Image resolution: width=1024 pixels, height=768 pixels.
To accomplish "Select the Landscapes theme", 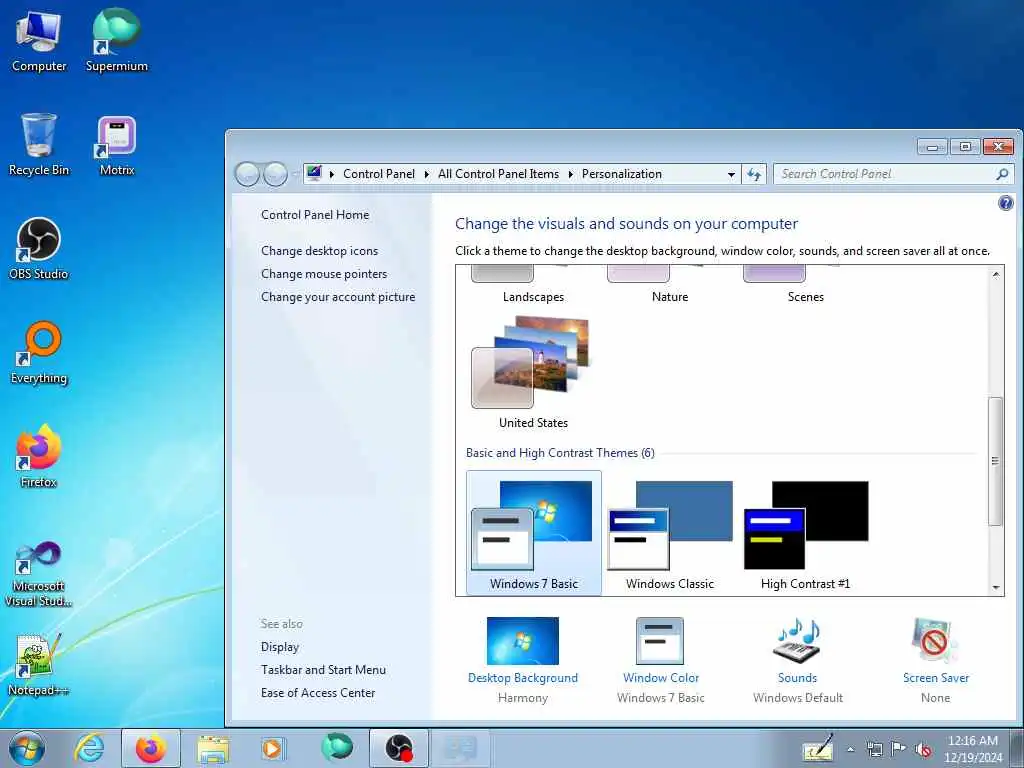I will tap(534, 285).
